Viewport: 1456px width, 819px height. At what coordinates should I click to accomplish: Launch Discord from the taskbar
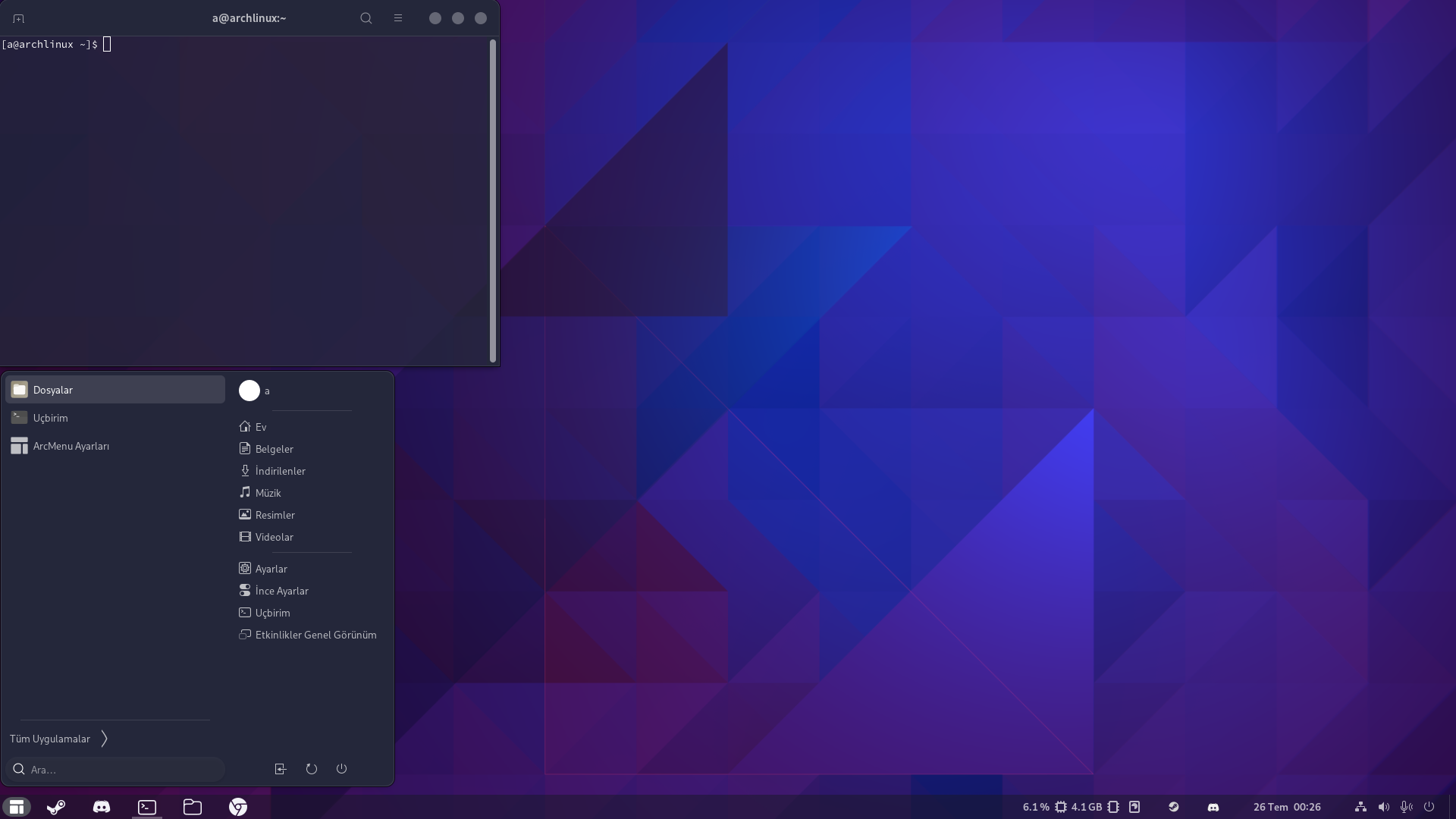(102, 807)
